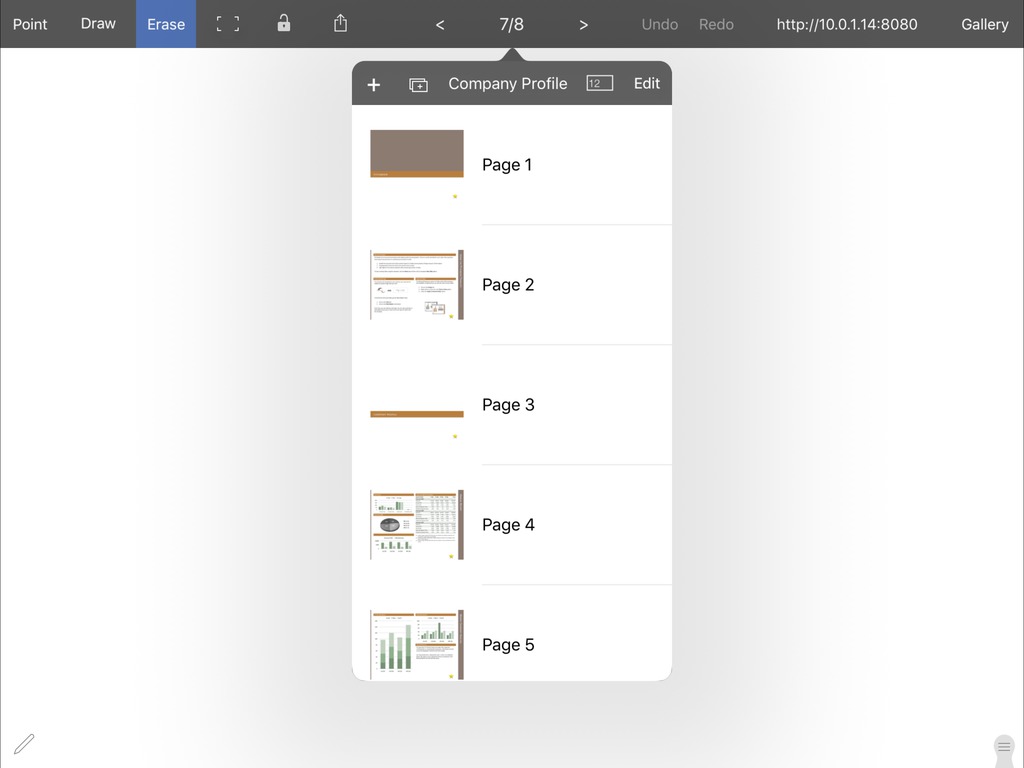Open the share icon
Viewport: 1024px width, 768px height.
point(340,24)
